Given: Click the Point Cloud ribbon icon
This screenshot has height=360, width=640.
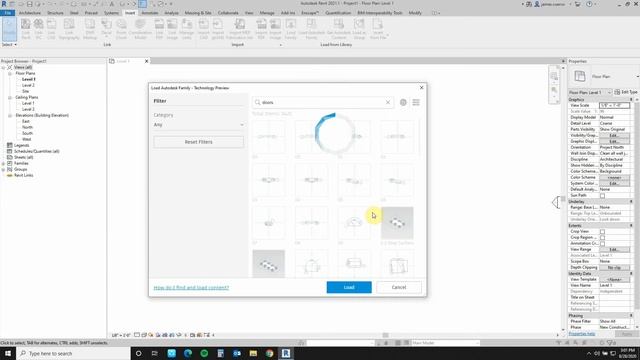Looking at the screenshot, I should pyautogui.click(x=121, y=29).
